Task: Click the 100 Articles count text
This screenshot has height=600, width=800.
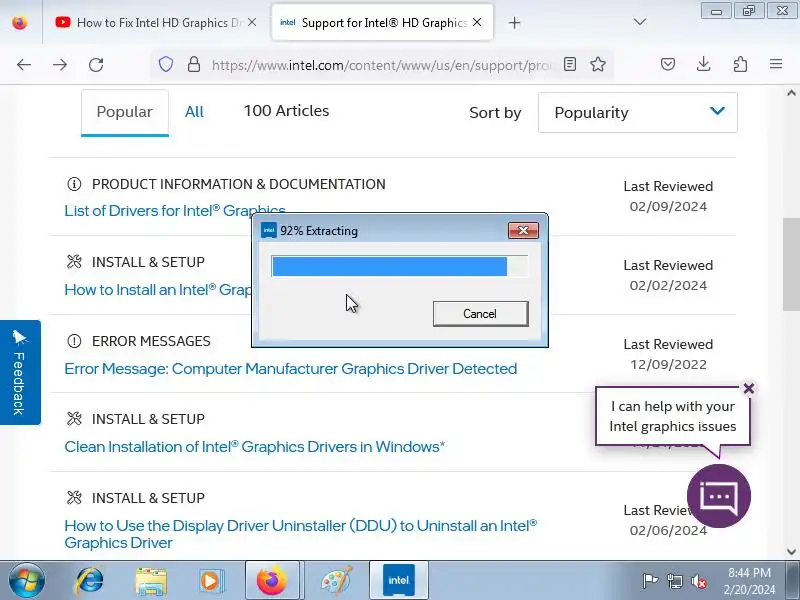Action: pyautogui.click(x=286, y=111)
